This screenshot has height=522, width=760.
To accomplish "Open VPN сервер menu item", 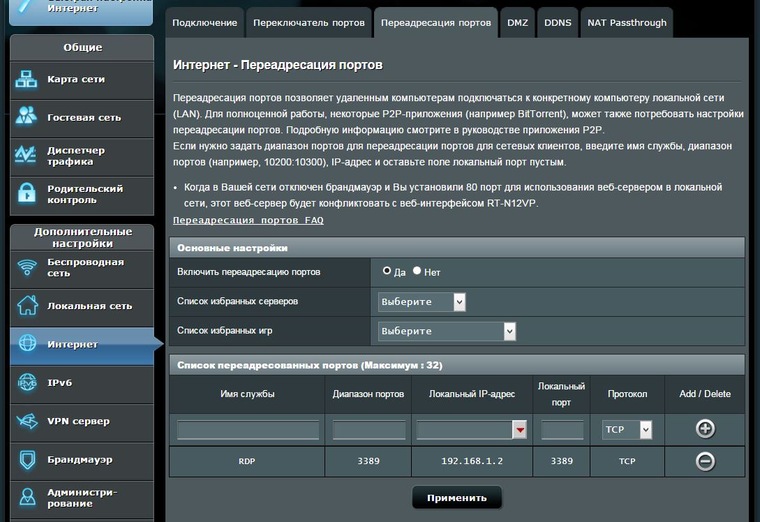I will pos(82,421).
